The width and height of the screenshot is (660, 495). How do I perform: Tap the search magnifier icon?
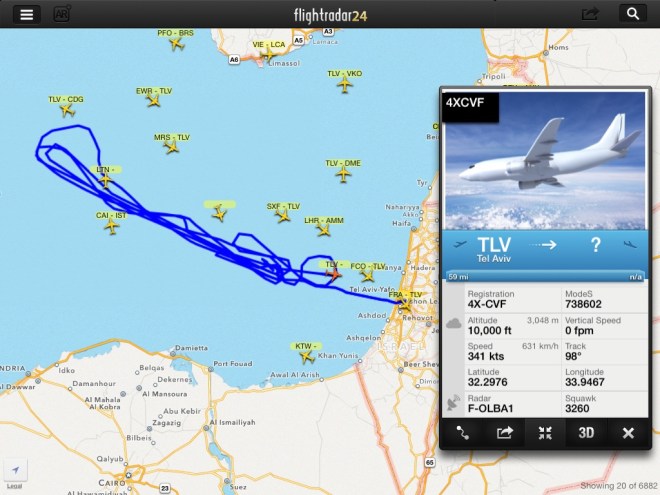point(633,13)
